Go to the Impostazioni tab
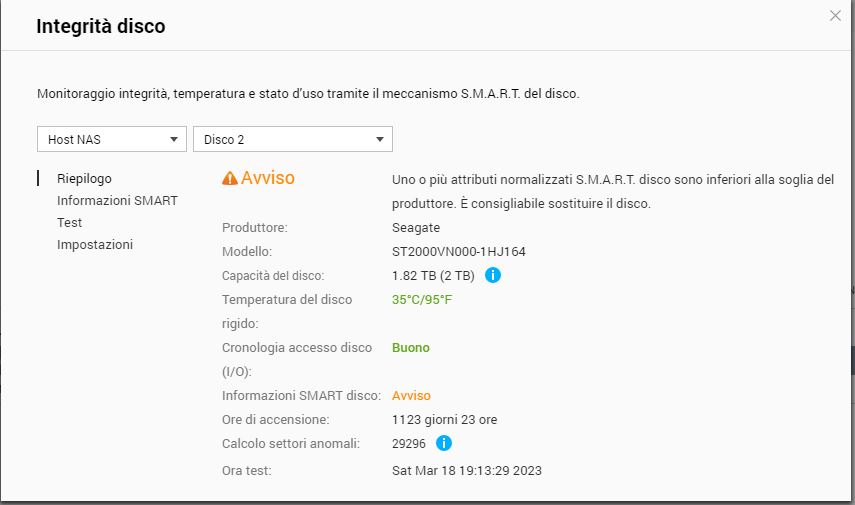The image size is (855, 505). tap(95, 245)
